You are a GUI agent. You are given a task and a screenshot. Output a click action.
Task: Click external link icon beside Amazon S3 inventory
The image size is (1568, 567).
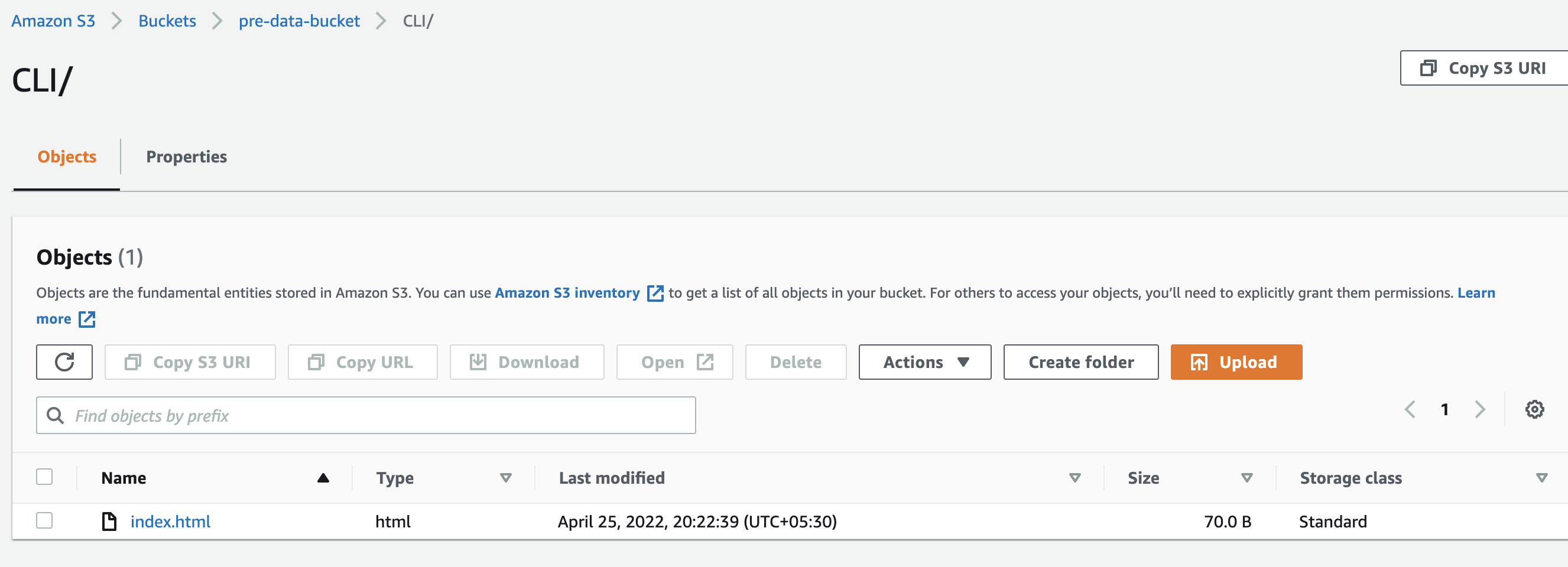coord(655,293)
